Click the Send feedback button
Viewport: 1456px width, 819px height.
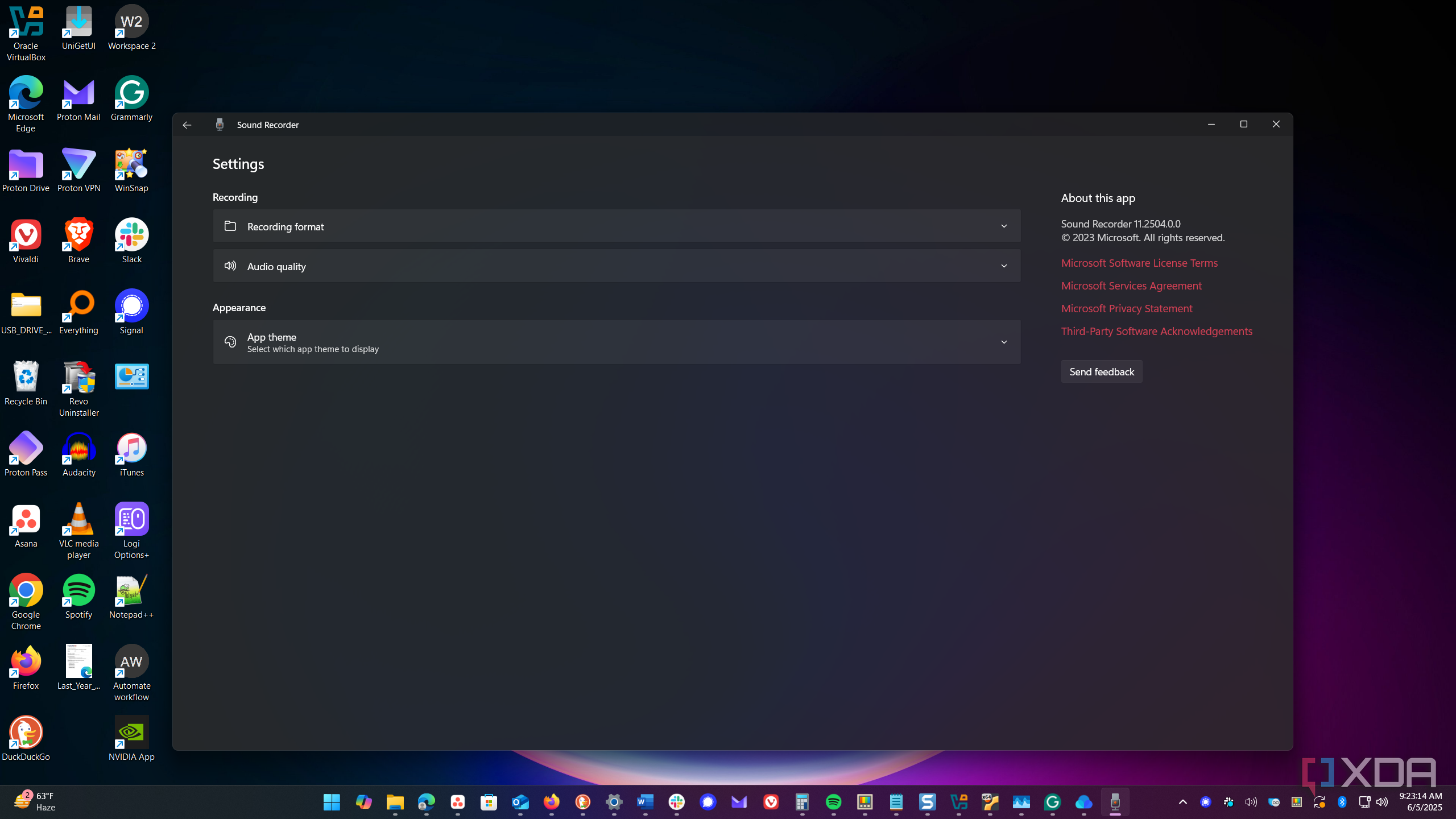(x=1101, y=372)
